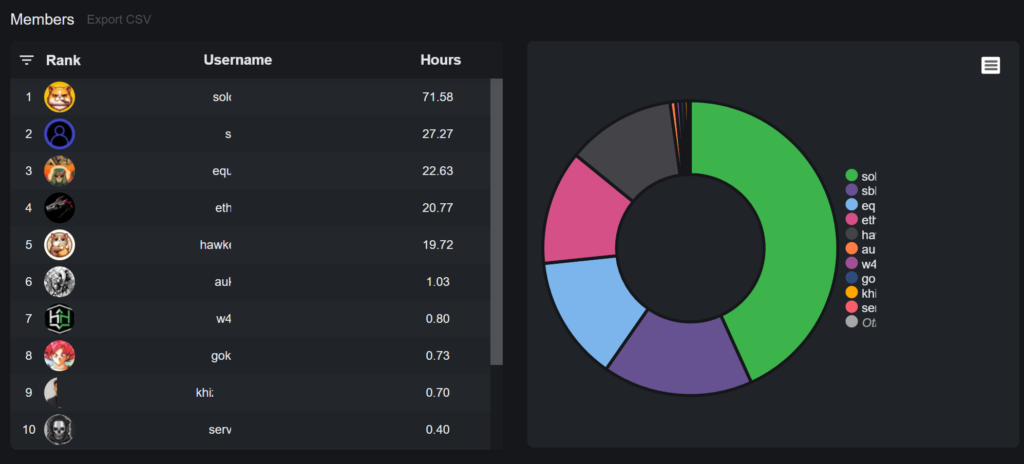
Task: Click username 'hawk' in rank 5 row
Action: click(216, 245)
